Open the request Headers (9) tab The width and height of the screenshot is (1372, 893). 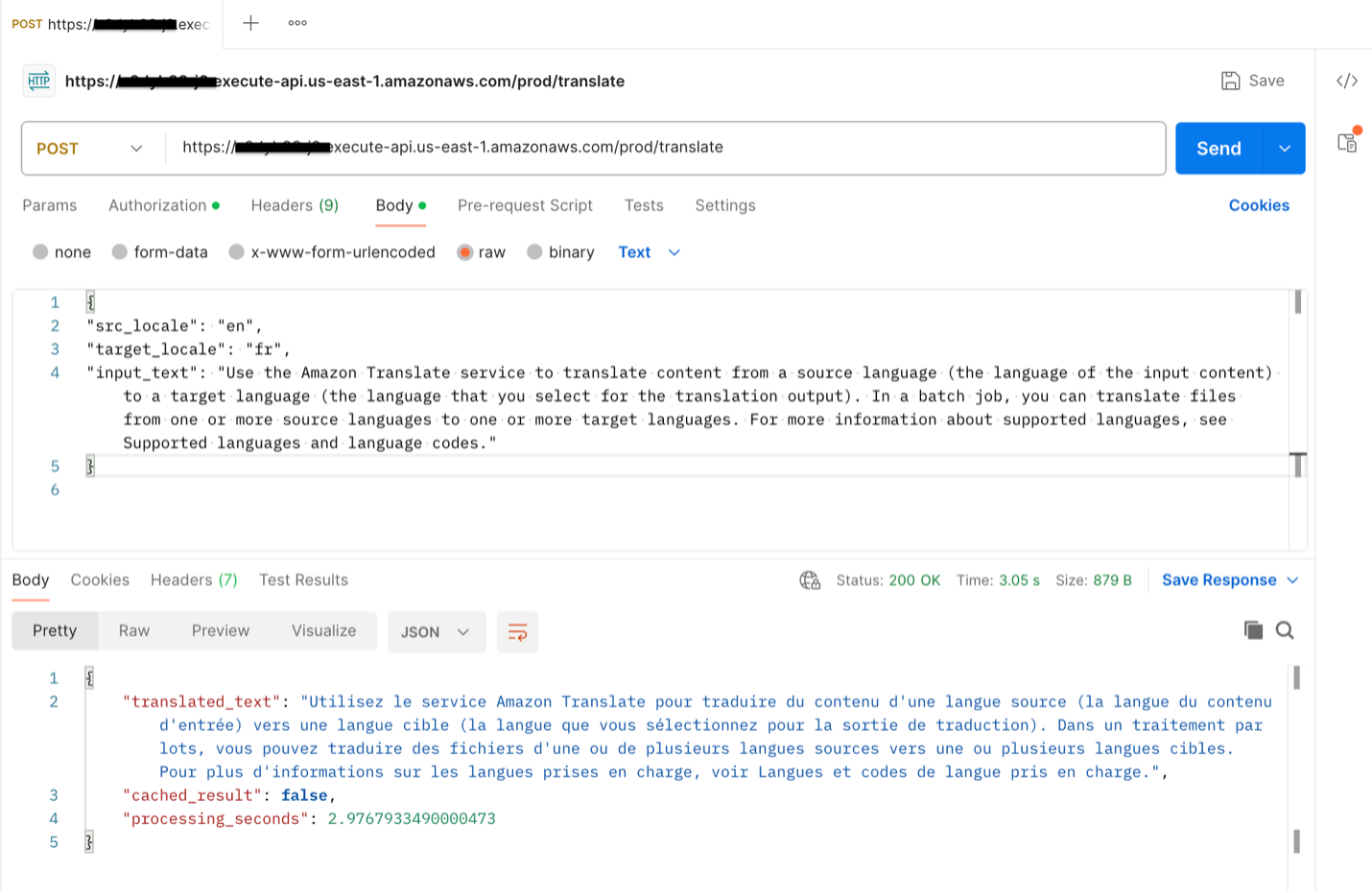(295, 205)
